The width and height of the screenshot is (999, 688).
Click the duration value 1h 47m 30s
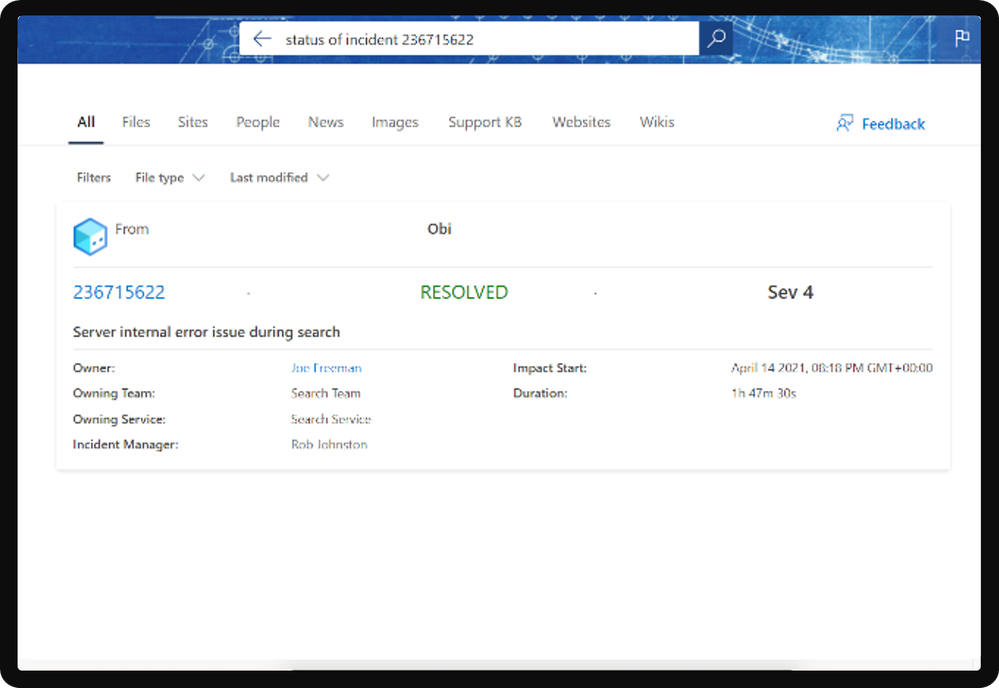pos(764,393)
